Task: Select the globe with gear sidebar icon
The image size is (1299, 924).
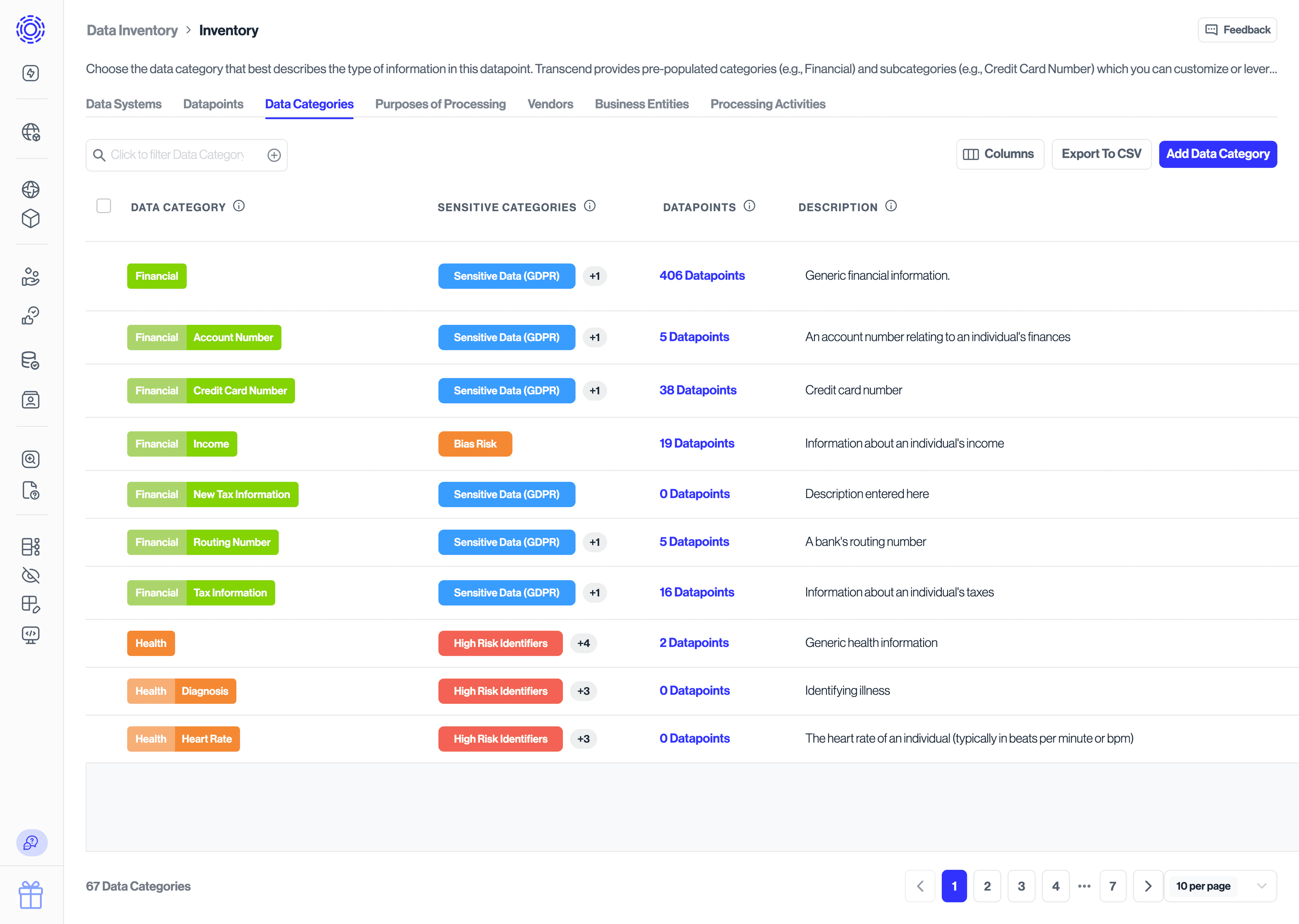Action: click(31, 132)
